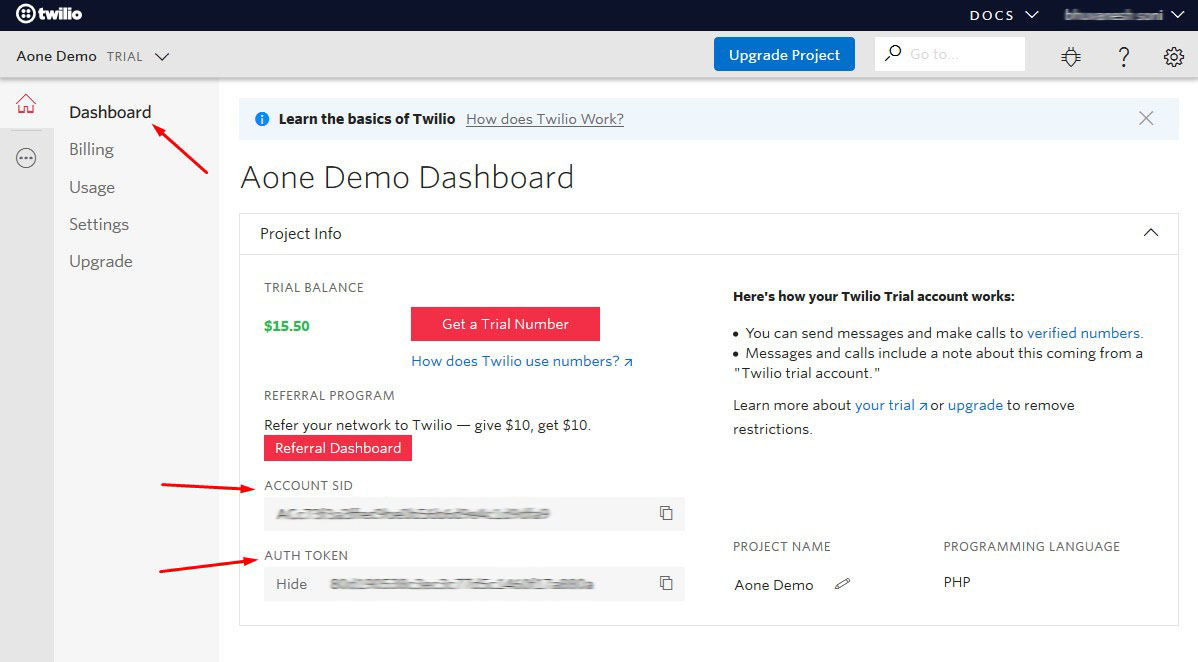Open the Referral Dashboard button
Screen dimensions: 1198x662
tap(338, 448)
